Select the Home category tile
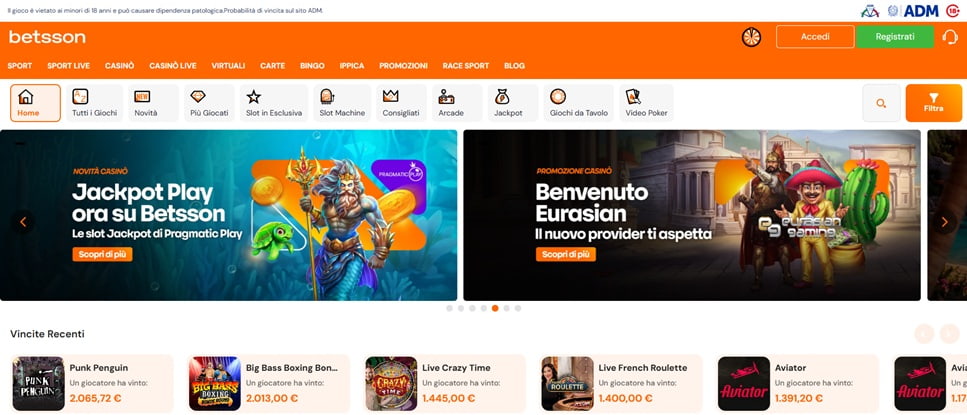The width and height of the screenshot is (967, 415). point(35,103)
